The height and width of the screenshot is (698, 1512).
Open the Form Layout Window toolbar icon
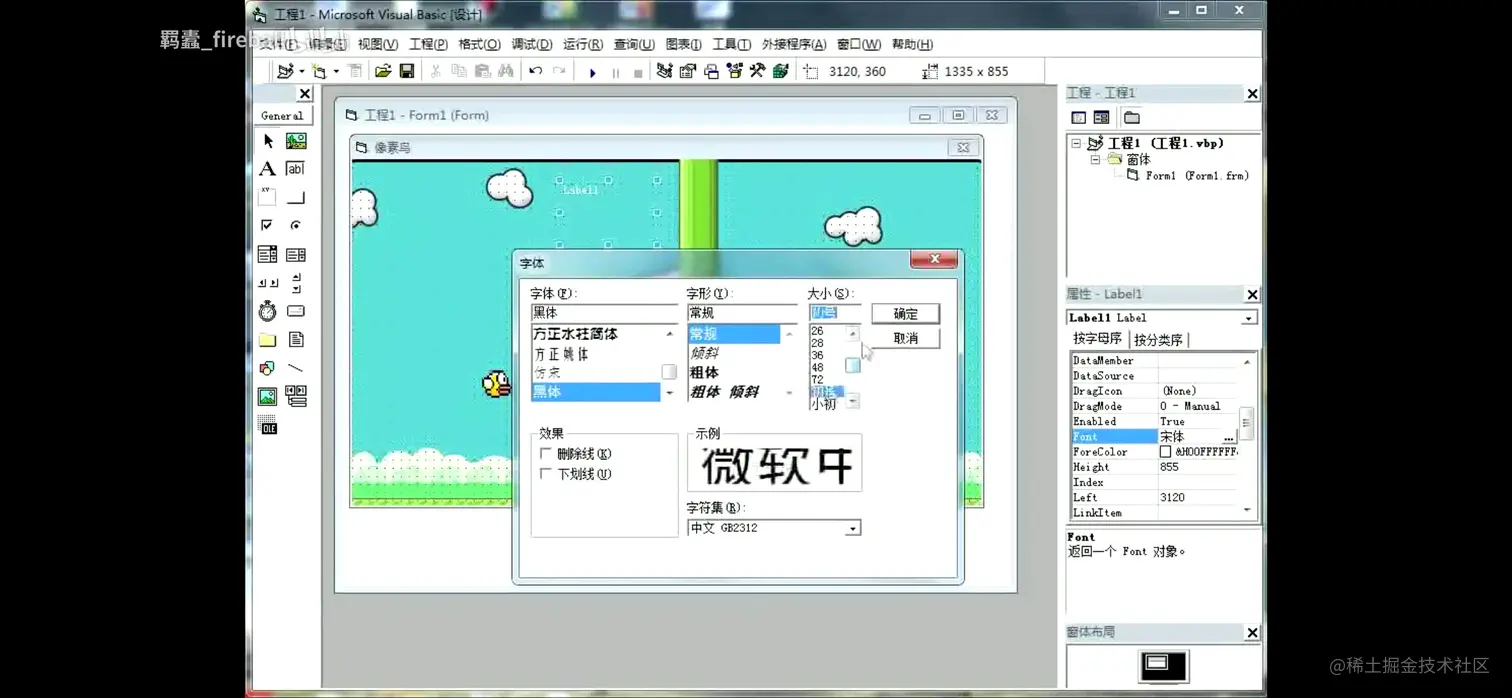711,71
